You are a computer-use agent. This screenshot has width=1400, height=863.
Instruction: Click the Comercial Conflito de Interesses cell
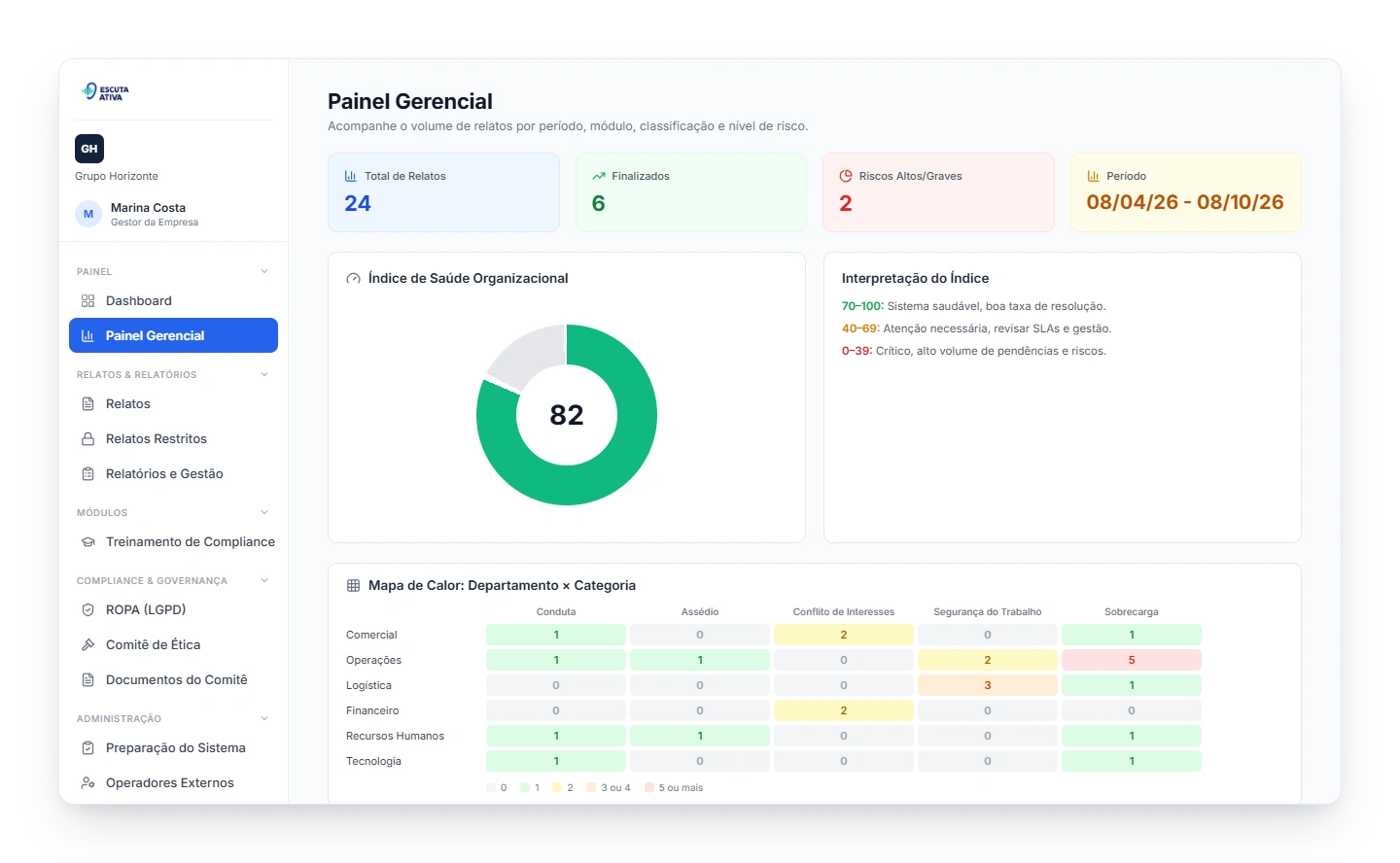844,635
